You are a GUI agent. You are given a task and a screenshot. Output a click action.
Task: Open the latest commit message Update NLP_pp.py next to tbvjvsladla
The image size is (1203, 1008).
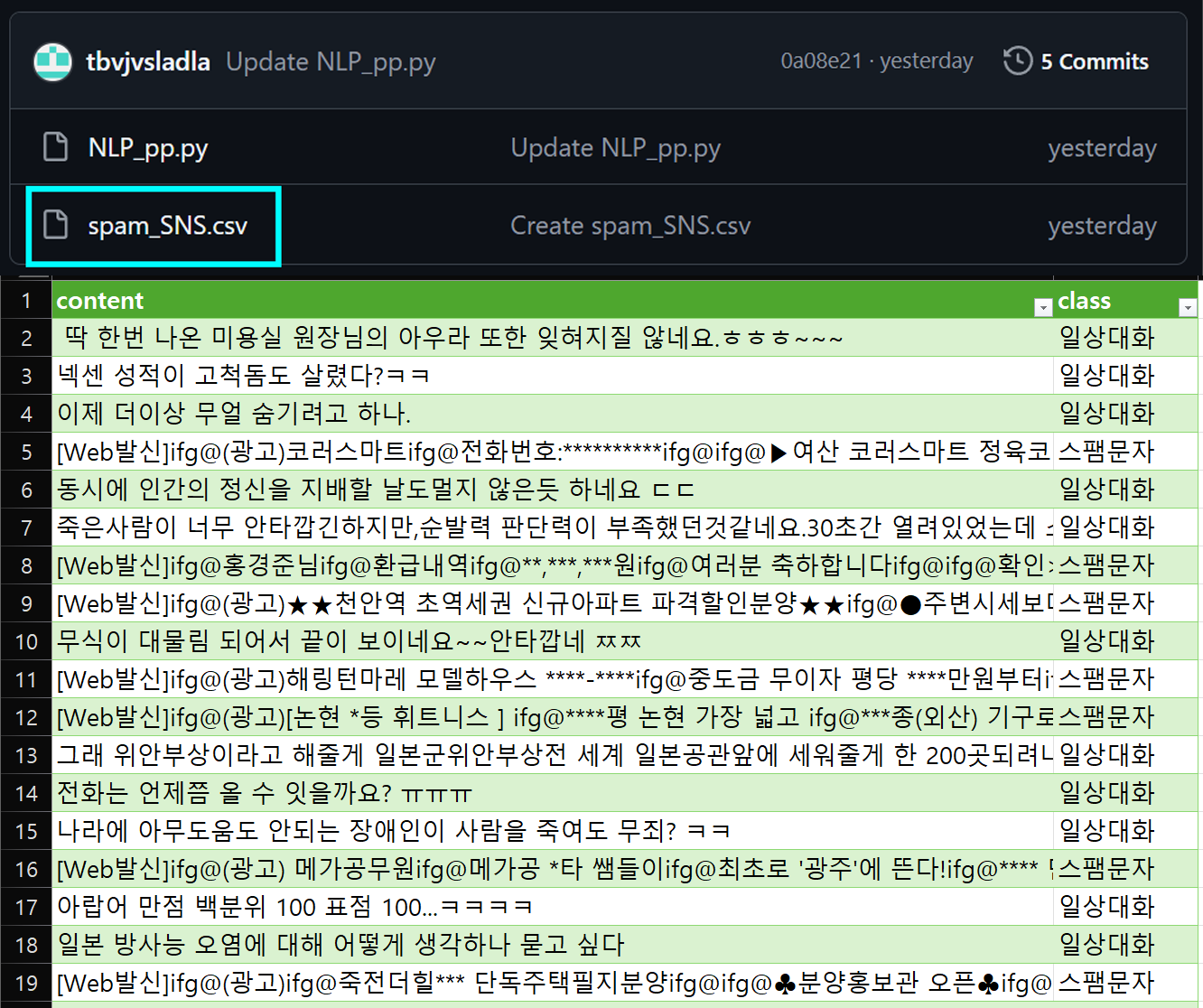(331, 62)
